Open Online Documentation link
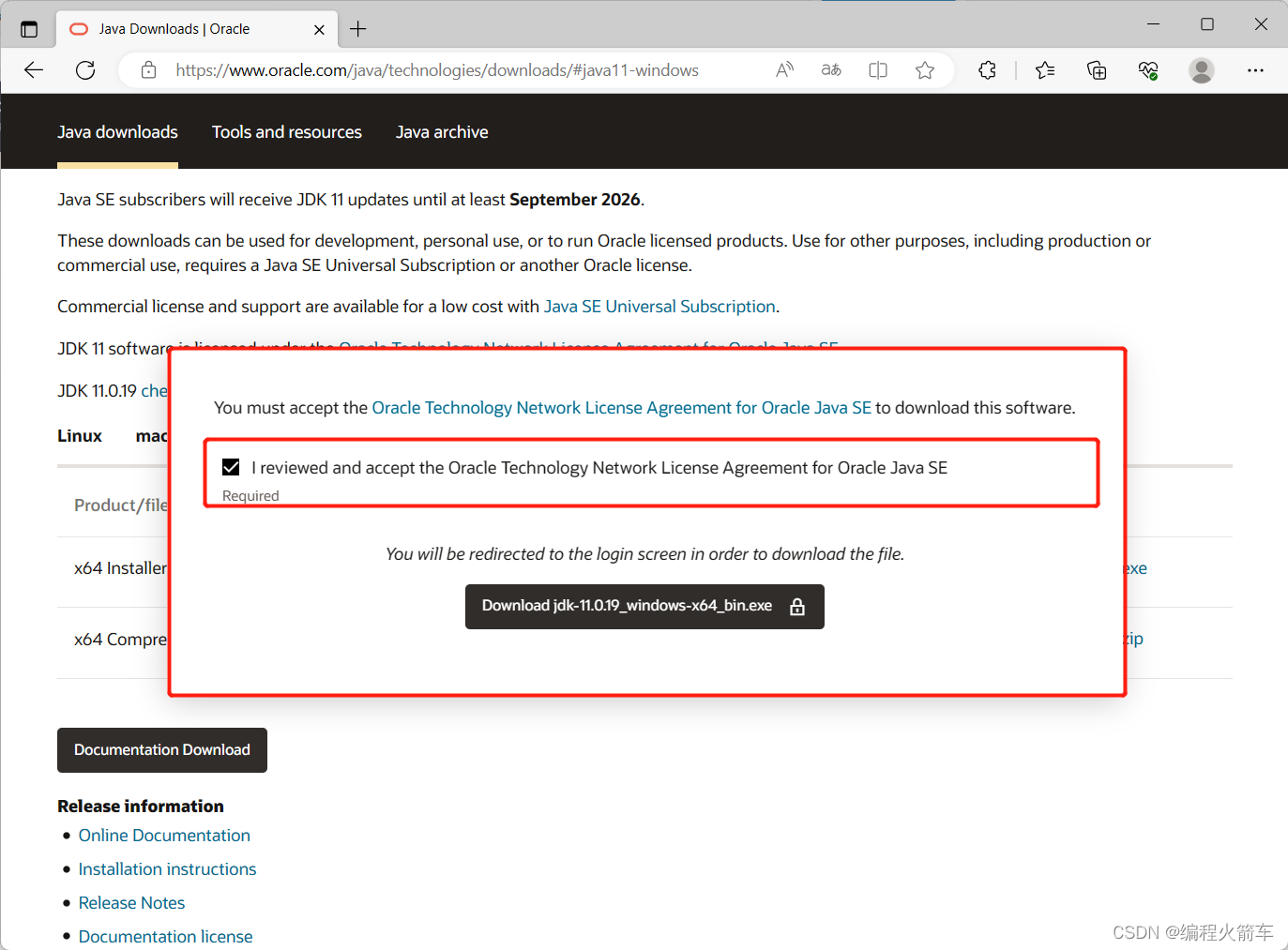The width and height of the screenshot is (1288, 950). (164, 836)
